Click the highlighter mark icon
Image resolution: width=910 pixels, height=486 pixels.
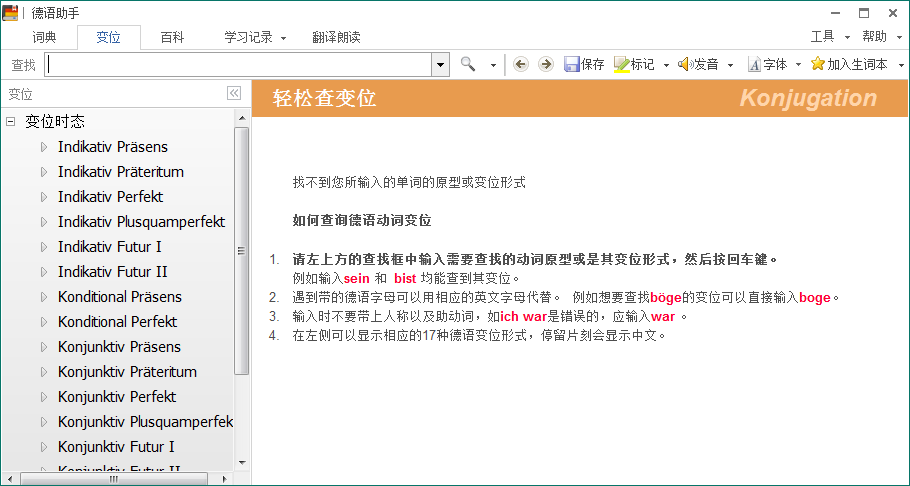[x=621, y=64]
